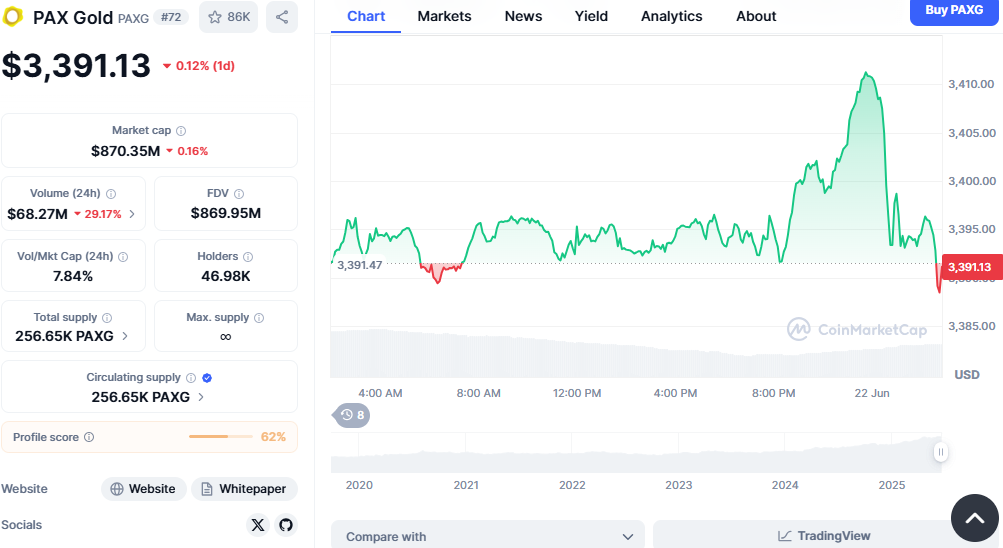
Task: Open the chart history events badge 8
Action: pyautogui.click(x=351, y=416)
